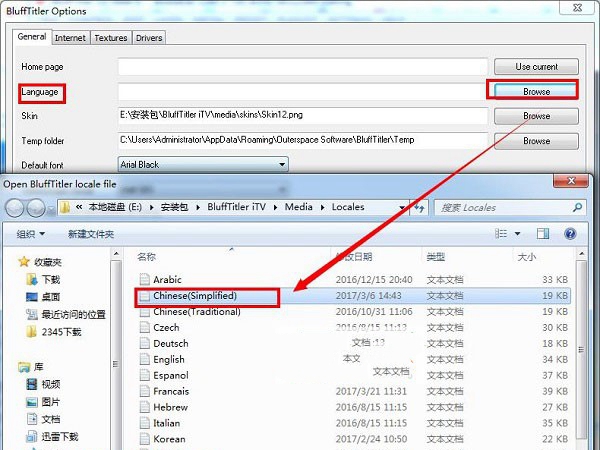Screen dimensions: 600x450
Task: Click the Forward navigation arrow
Action: coord(36,208)
